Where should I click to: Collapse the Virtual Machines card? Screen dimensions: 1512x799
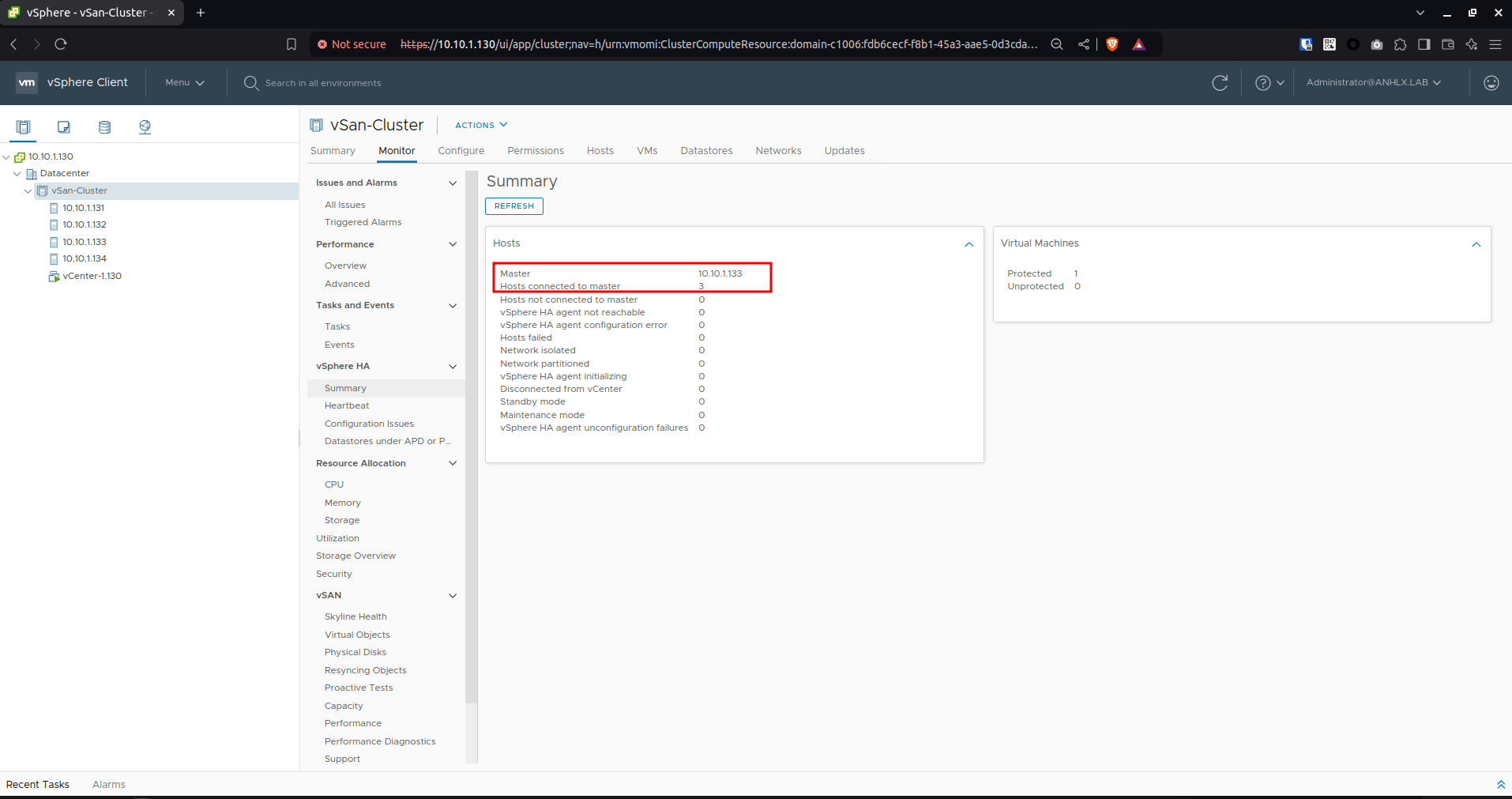(x=1476, y=244)
